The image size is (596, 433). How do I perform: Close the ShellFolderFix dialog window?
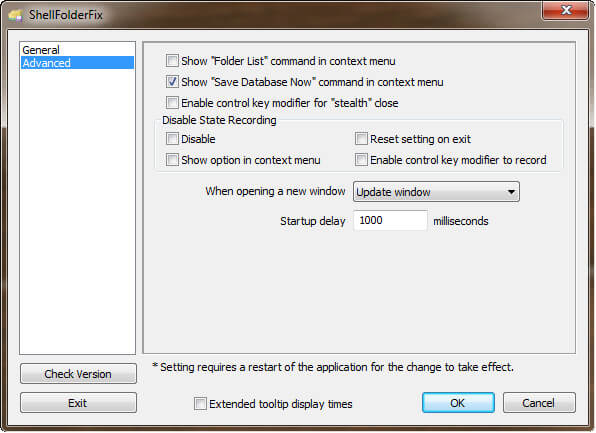[x=566, y=10]
